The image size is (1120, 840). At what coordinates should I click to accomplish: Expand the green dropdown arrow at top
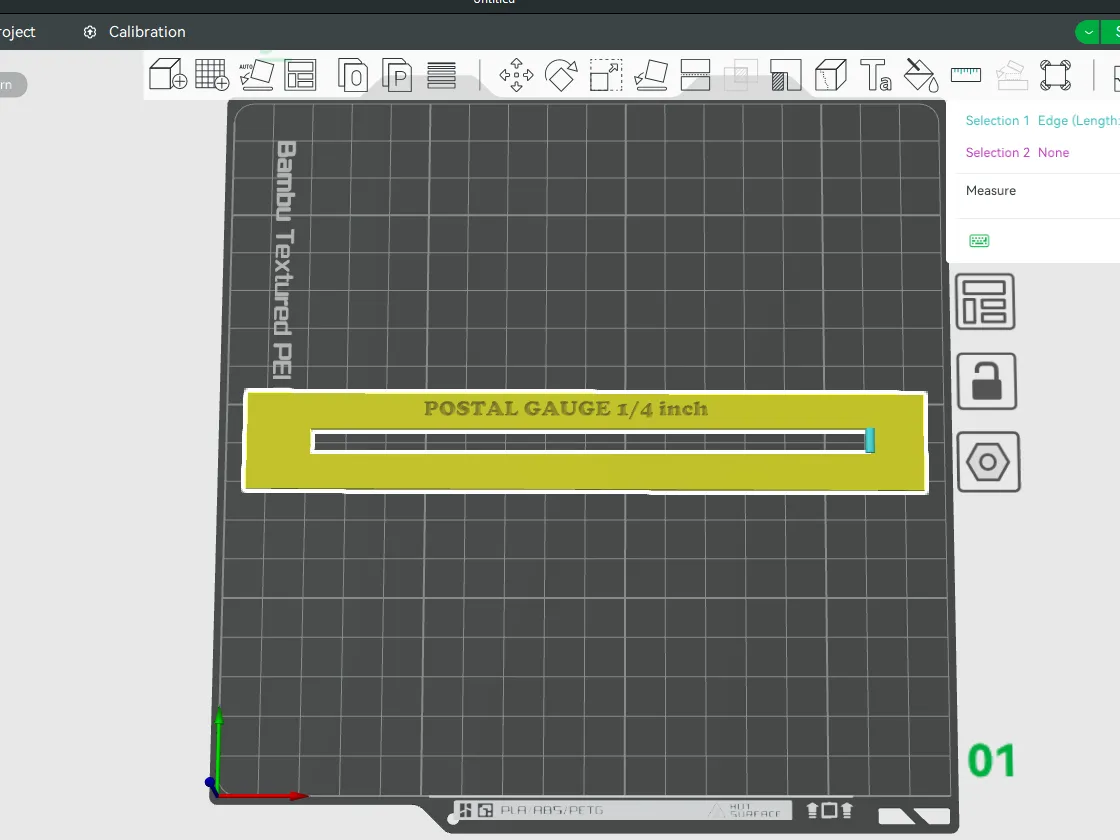tap(1088, 32)
